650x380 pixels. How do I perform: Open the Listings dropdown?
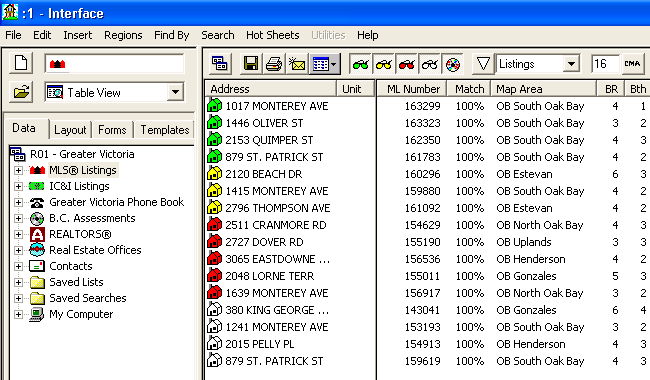click(x=571, y=64)
